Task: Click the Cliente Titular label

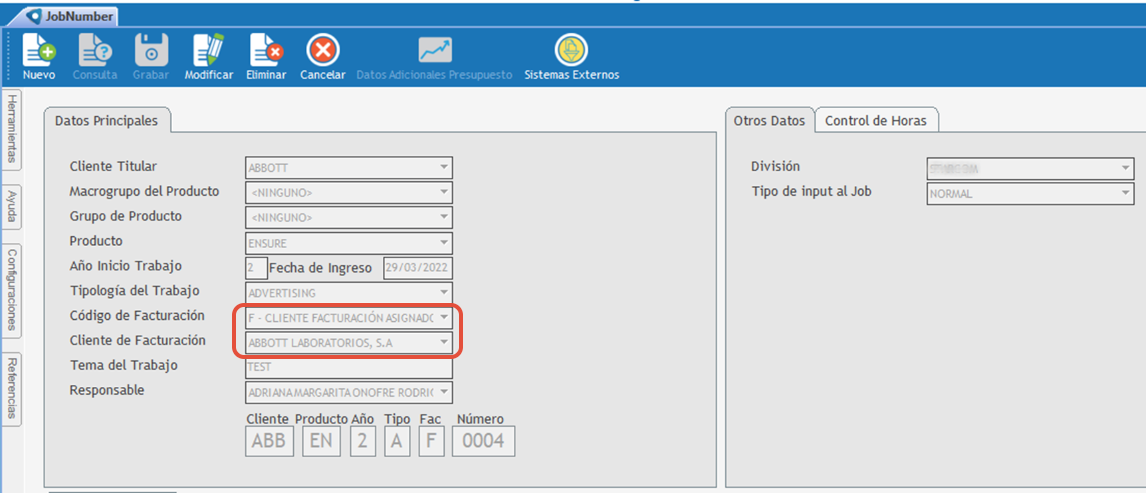Action: [x=113, y=167]
